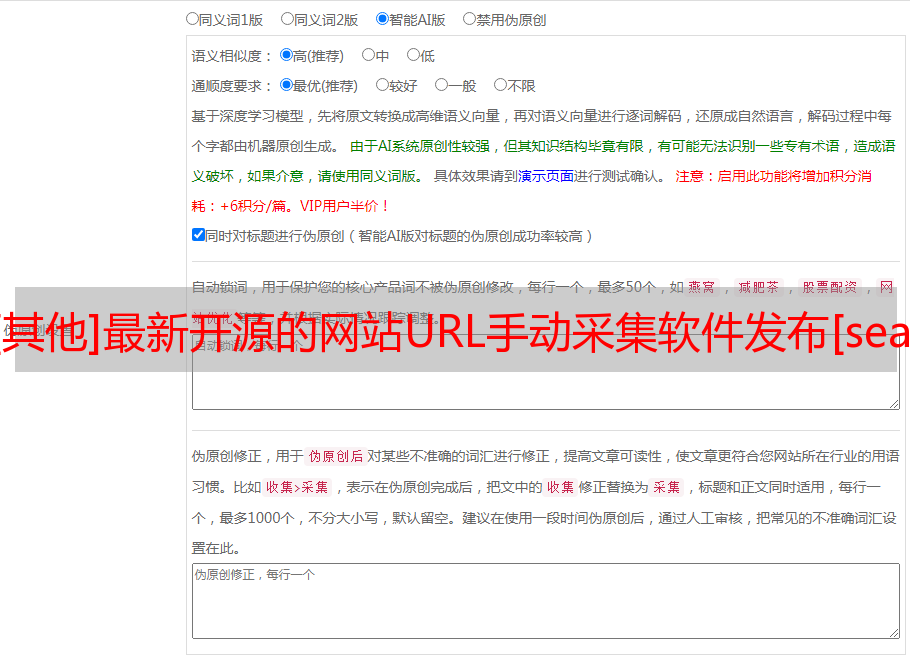
Task: Set 通顺度要求 to 一般
Action: (x=442, y=85)
